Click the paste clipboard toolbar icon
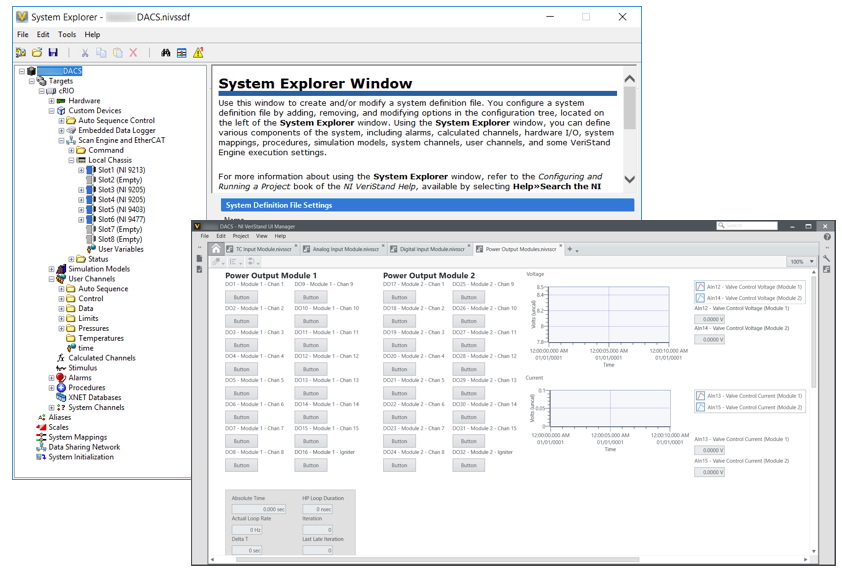842x570 pixels. pos(117,53)
